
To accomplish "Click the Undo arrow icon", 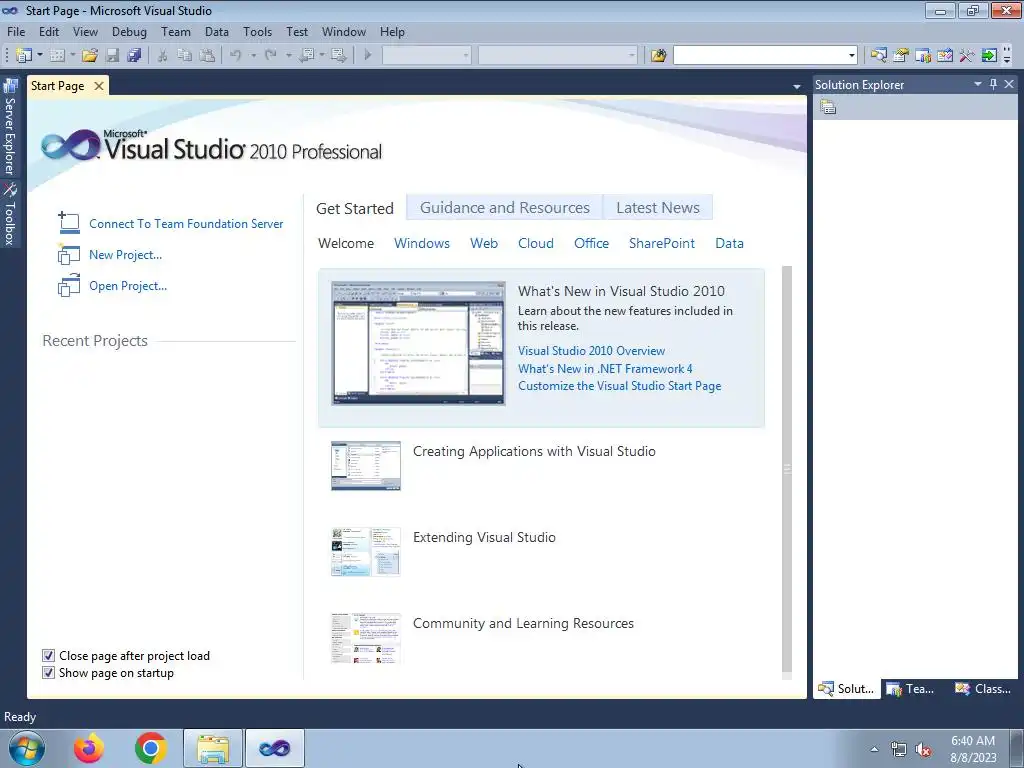I will [x=236, y=56].
